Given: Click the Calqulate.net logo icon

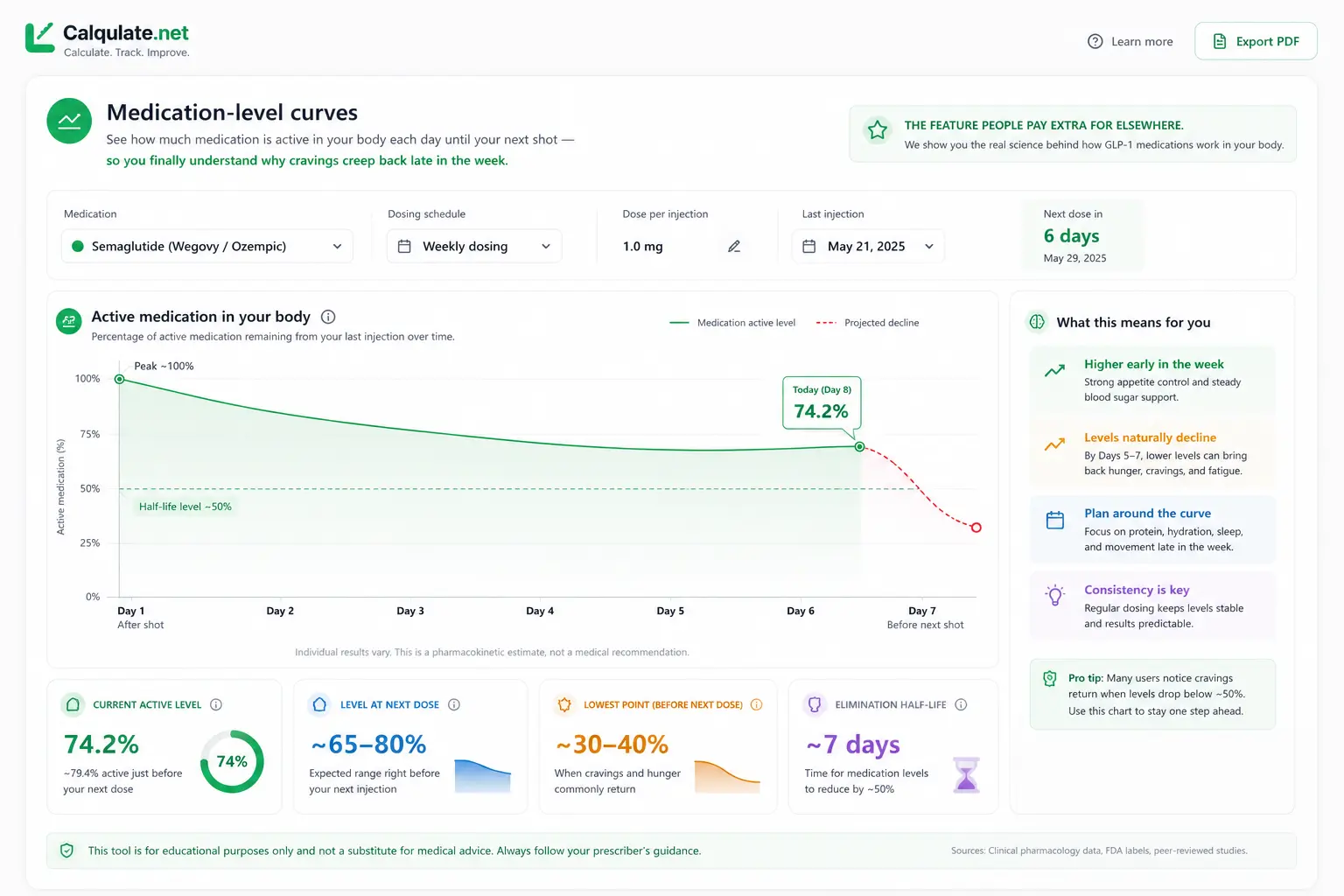Looking at the screenshot, I should [x=40, y=38].
